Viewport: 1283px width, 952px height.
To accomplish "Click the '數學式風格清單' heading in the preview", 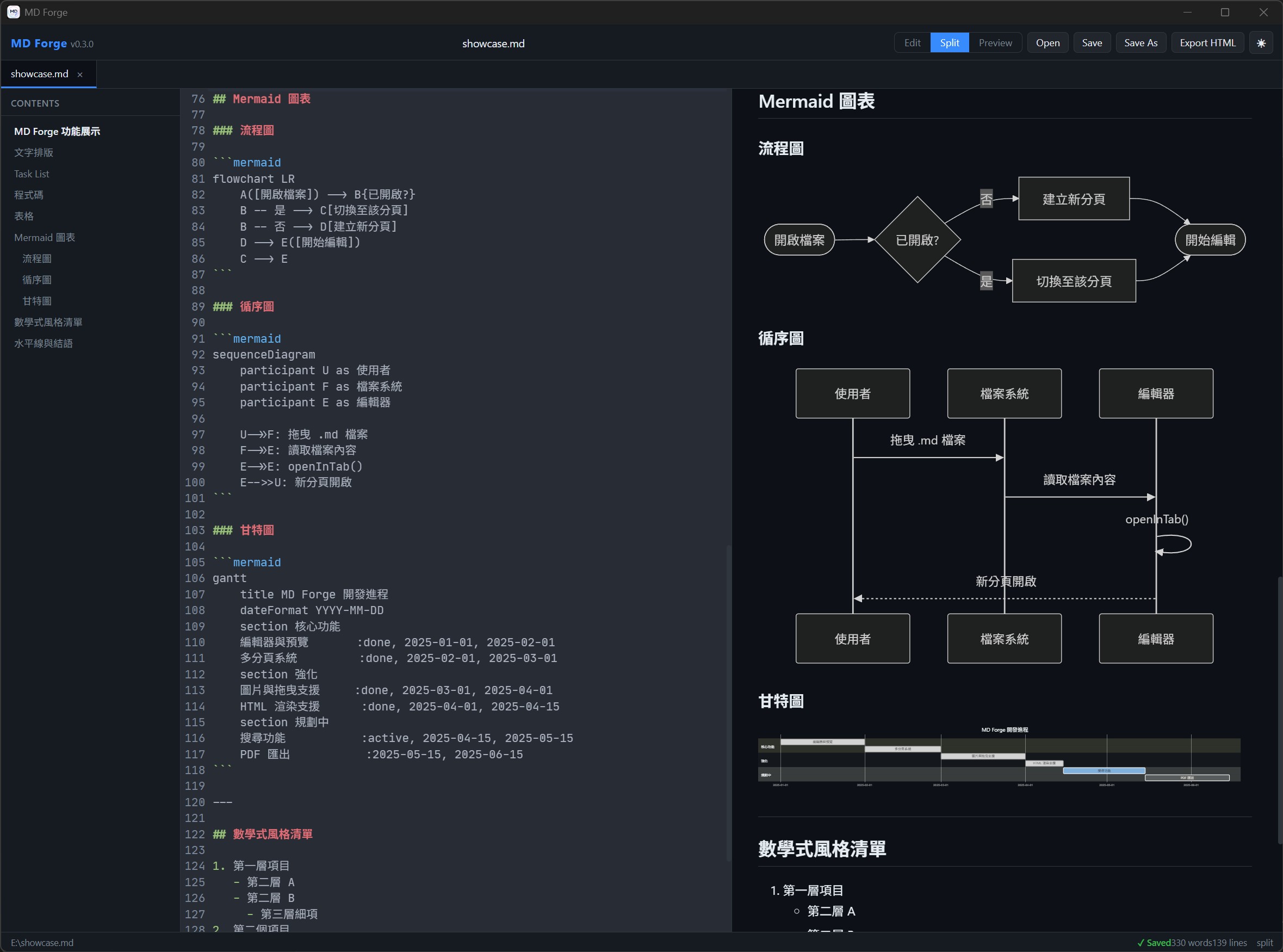I will [x=822, y=849].
